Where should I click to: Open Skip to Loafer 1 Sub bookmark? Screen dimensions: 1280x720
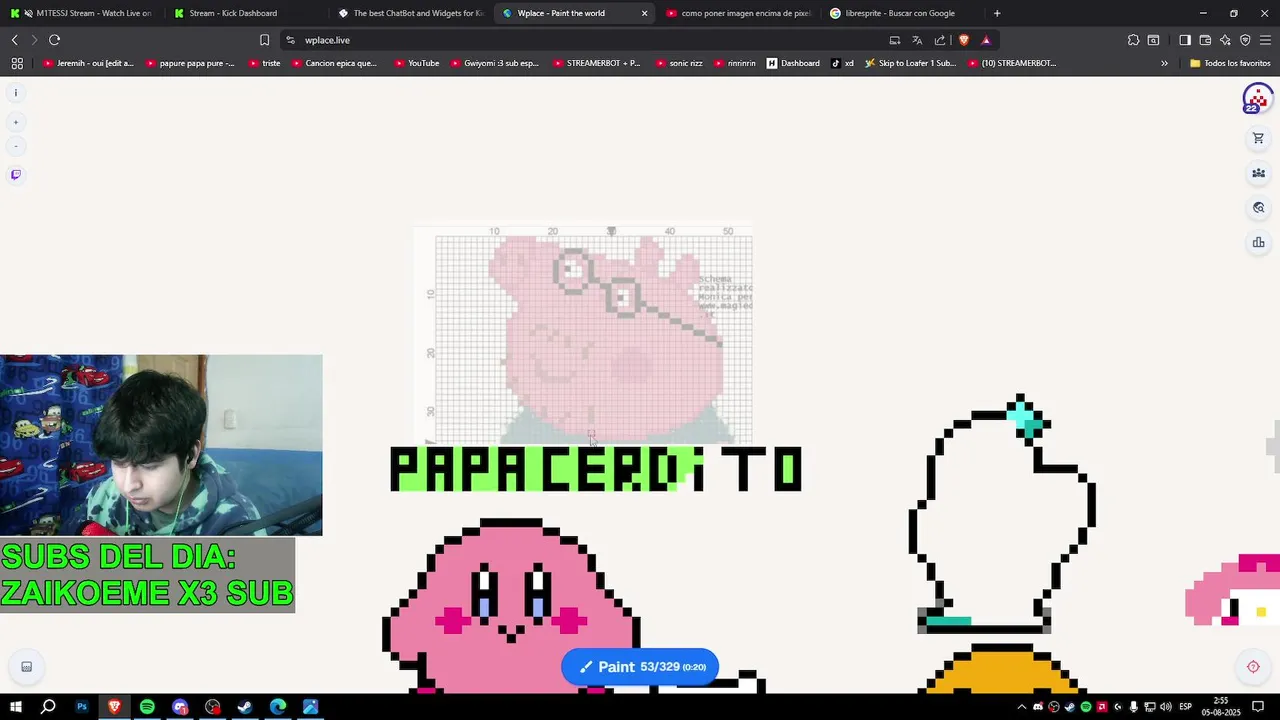pyautogui.click(x=911, y=63)
